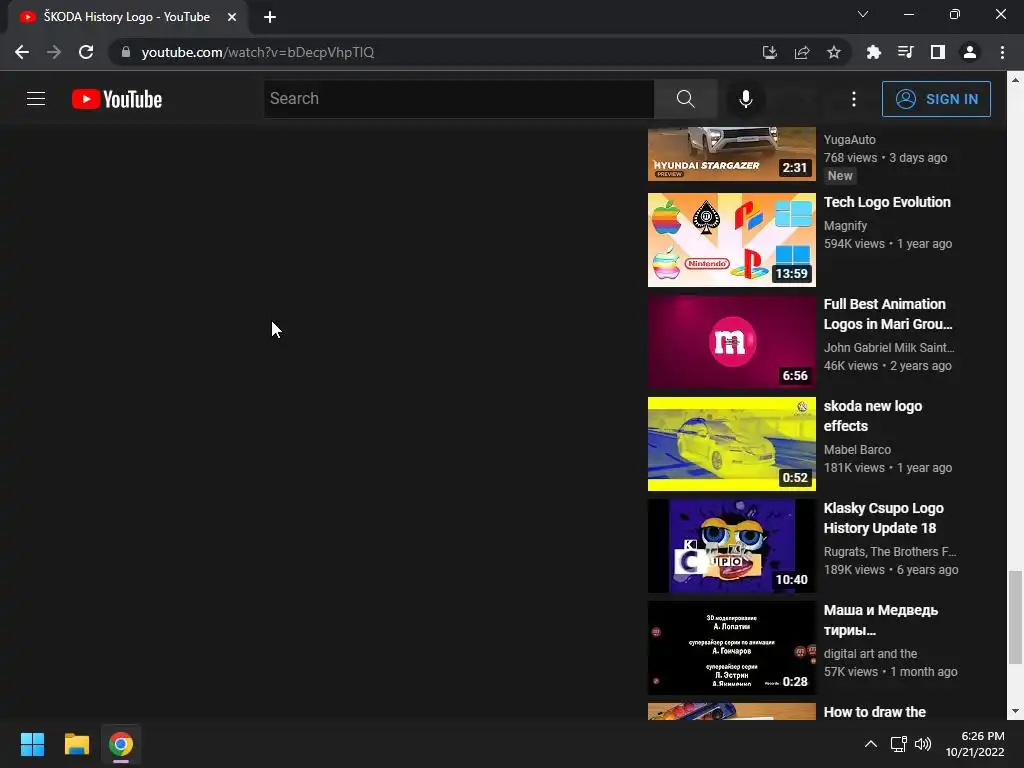Click the search magnifier button
This screenshot has width=1024, height=768.
click(x=685, y=99)
